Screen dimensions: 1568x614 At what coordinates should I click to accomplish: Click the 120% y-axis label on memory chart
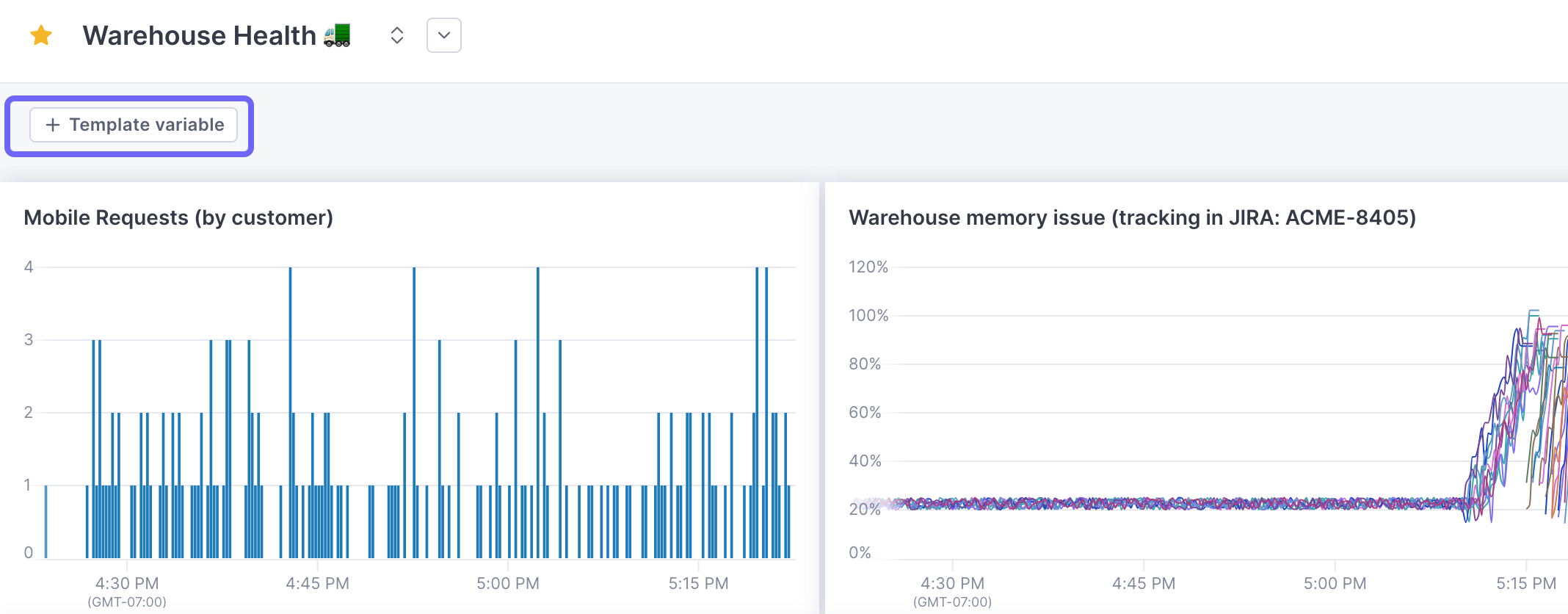tap(868, 267)
